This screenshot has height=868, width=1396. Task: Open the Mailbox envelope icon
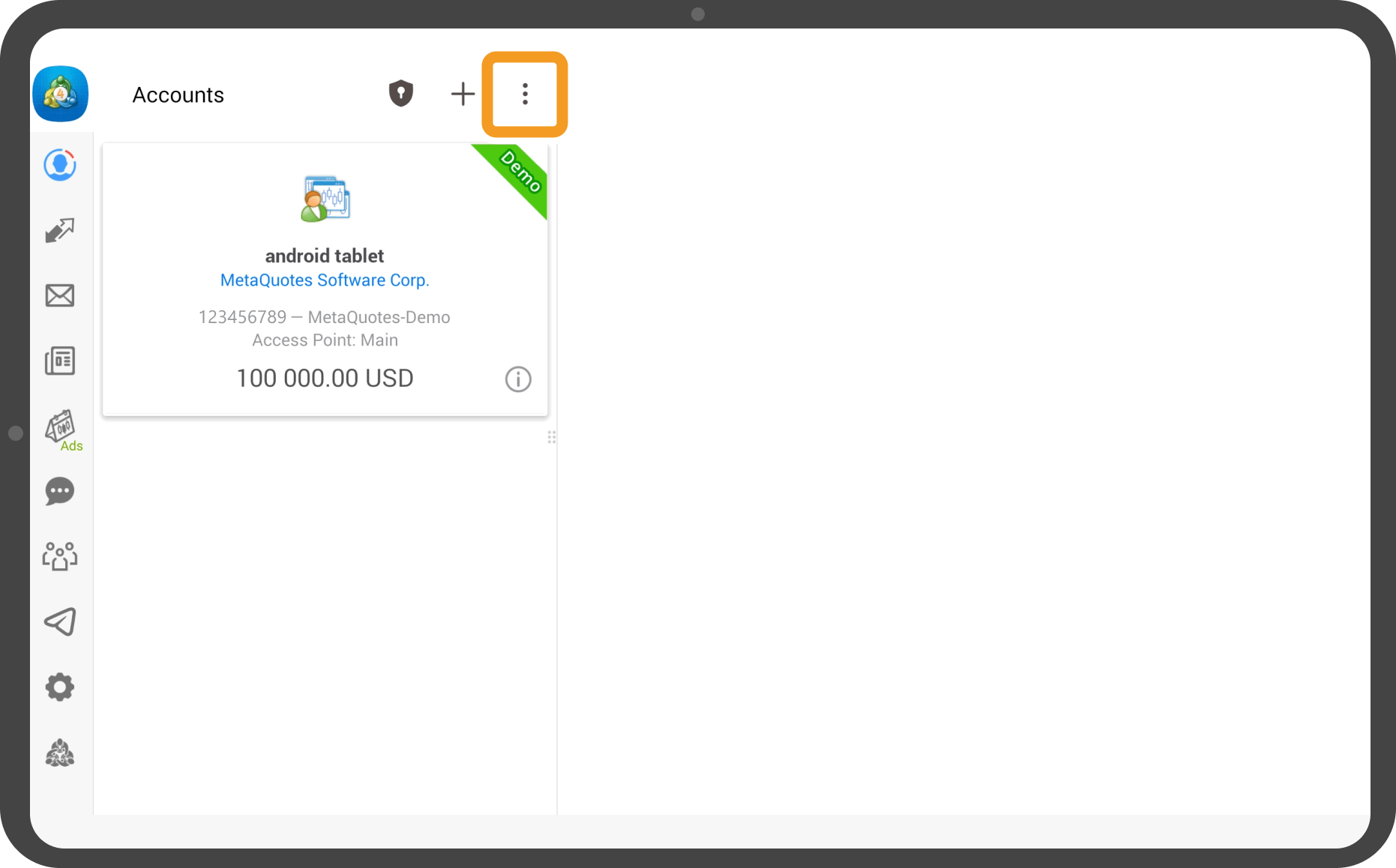click(x=60, y=295)
